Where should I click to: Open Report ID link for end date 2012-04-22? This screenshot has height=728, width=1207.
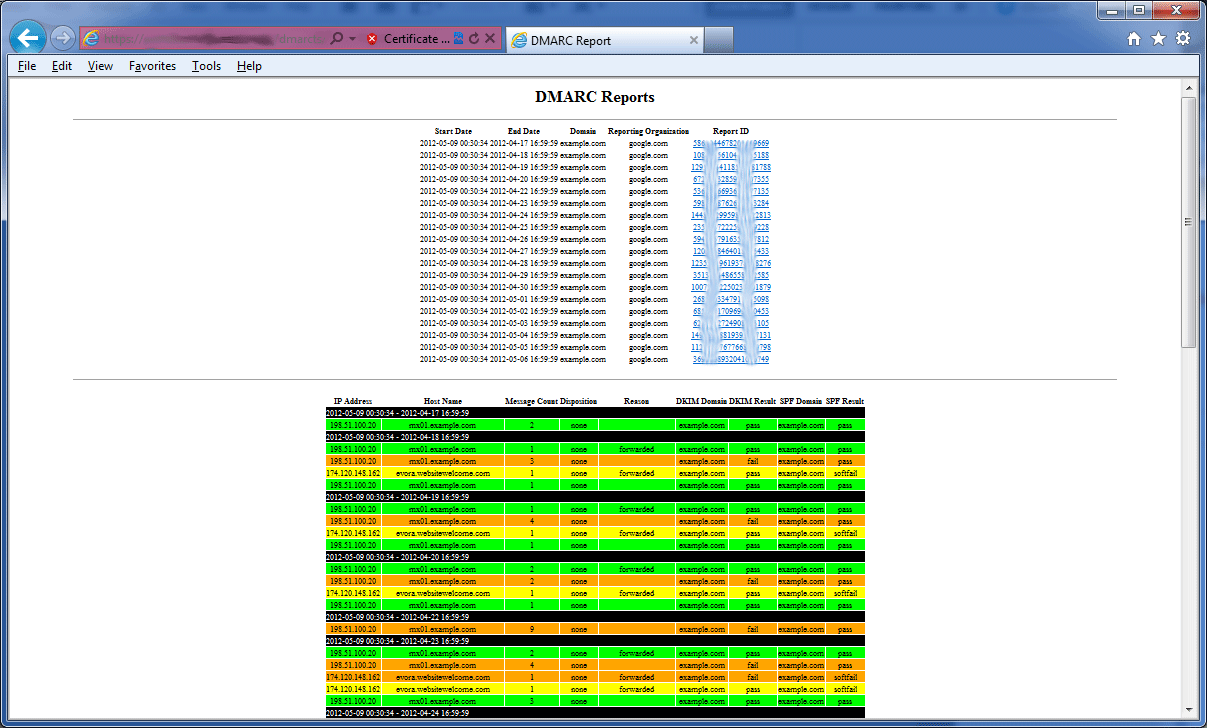click(731, 192)
